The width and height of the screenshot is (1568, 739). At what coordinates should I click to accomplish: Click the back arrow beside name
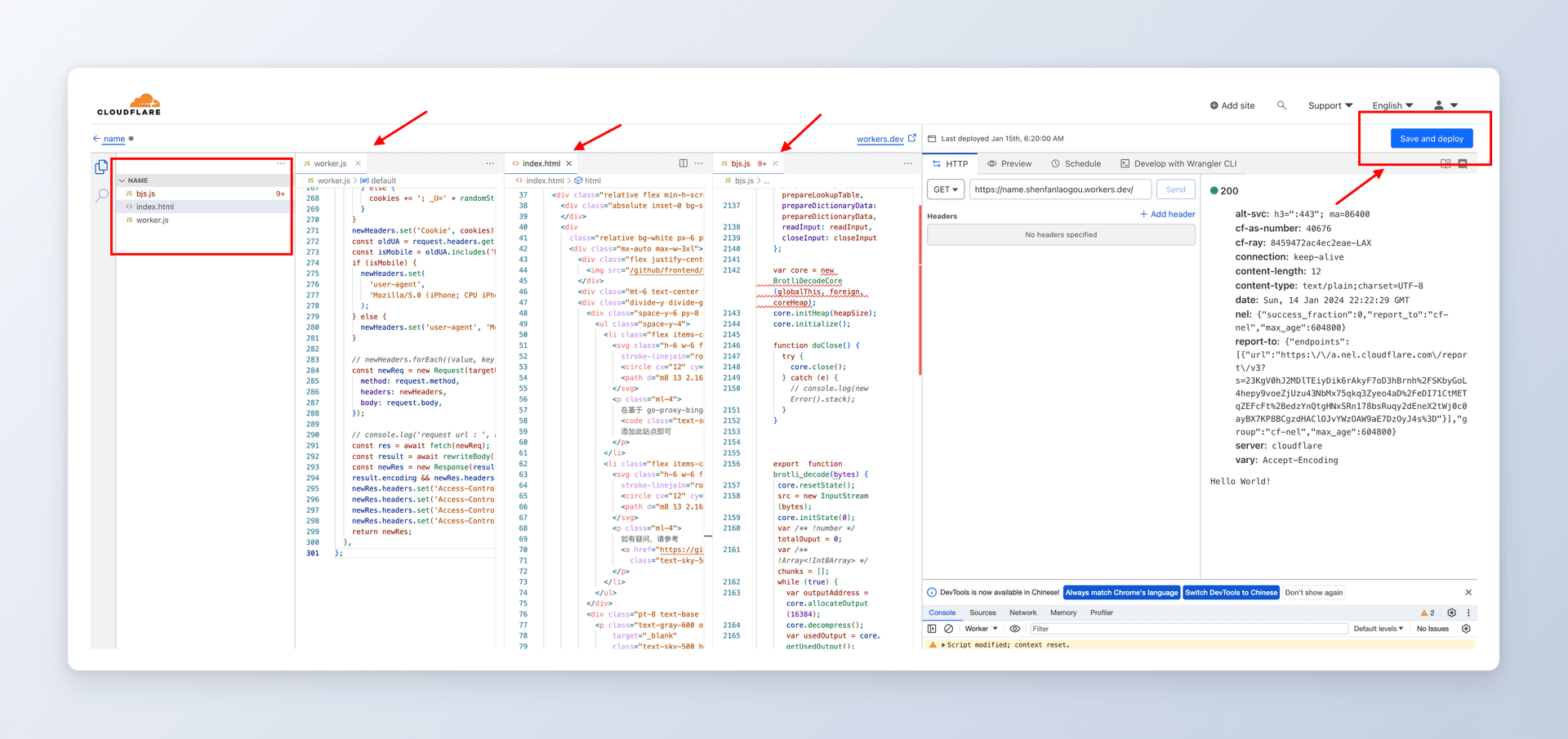tap(96, 138)
